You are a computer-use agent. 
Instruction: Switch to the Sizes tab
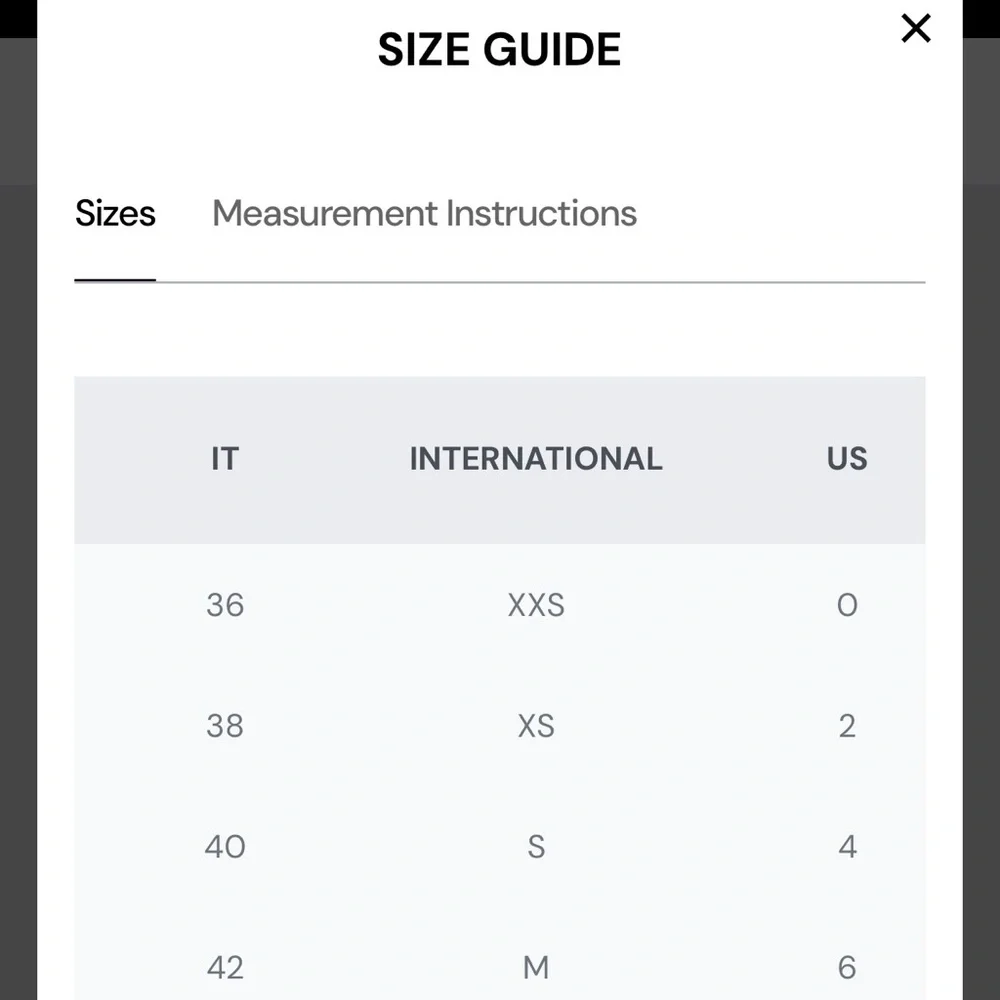(115, 214)
